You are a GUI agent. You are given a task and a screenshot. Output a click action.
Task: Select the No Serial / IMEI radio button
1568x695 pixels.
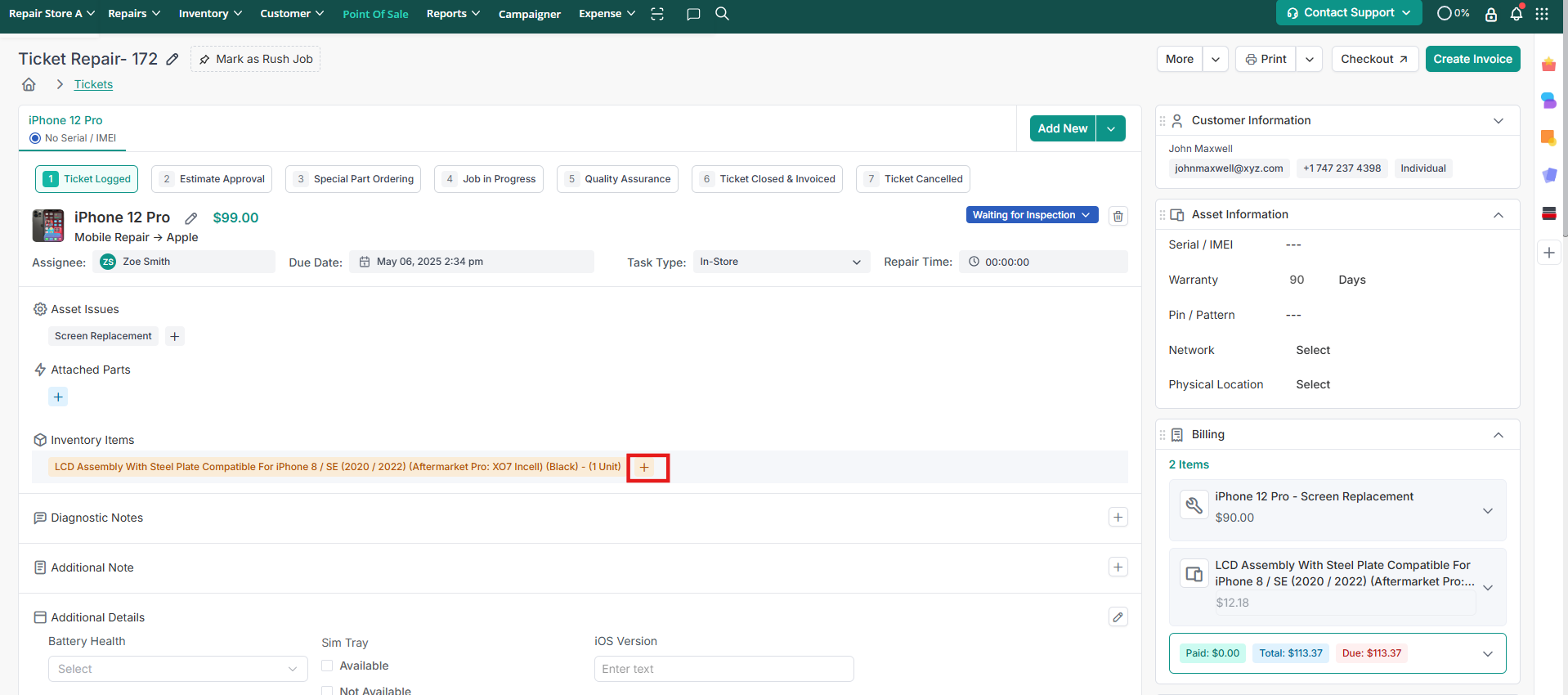(35, 138)
